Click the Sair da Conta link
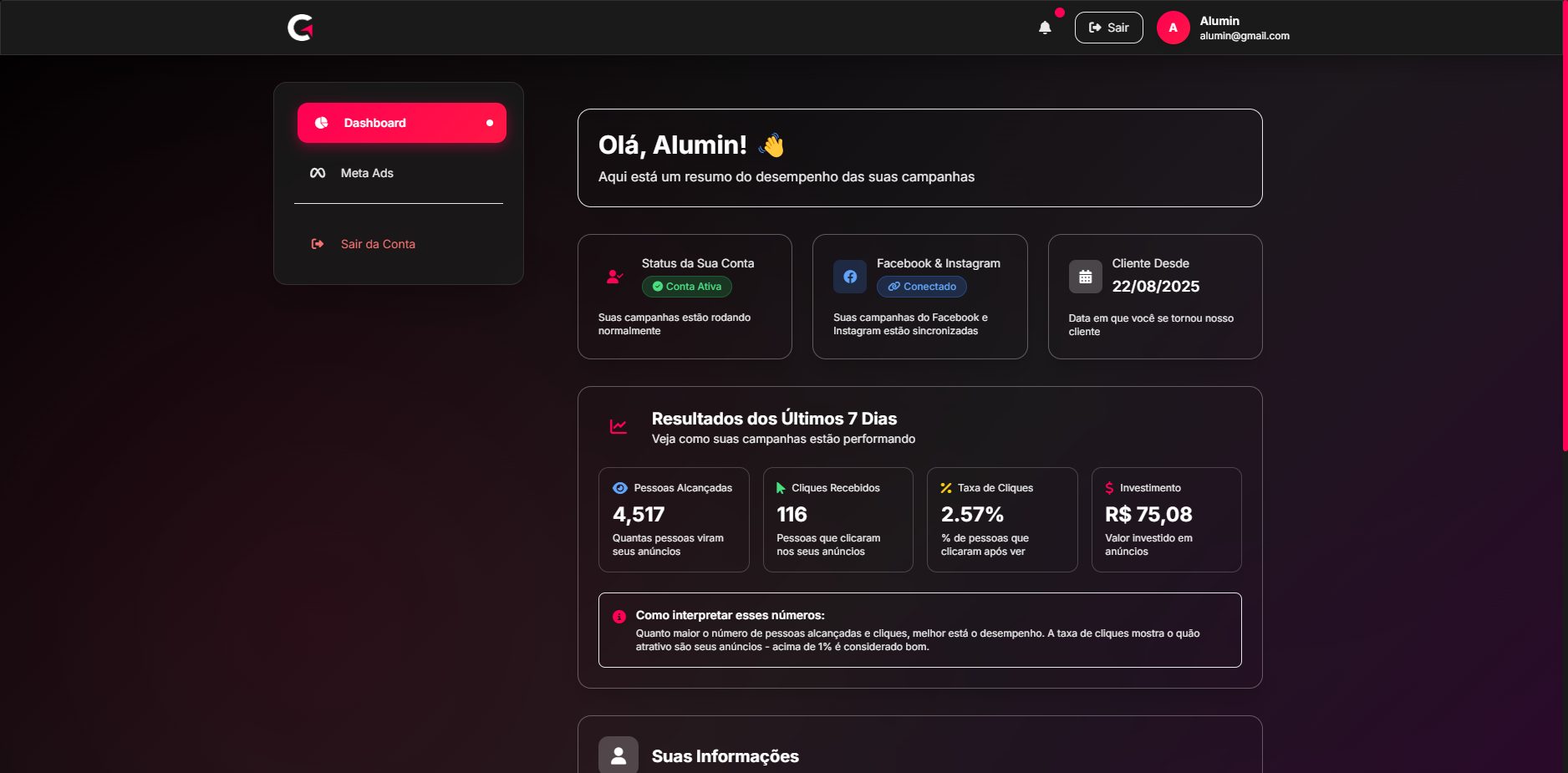This screenshot has width=1568, height=773. [x=377, y=244]
